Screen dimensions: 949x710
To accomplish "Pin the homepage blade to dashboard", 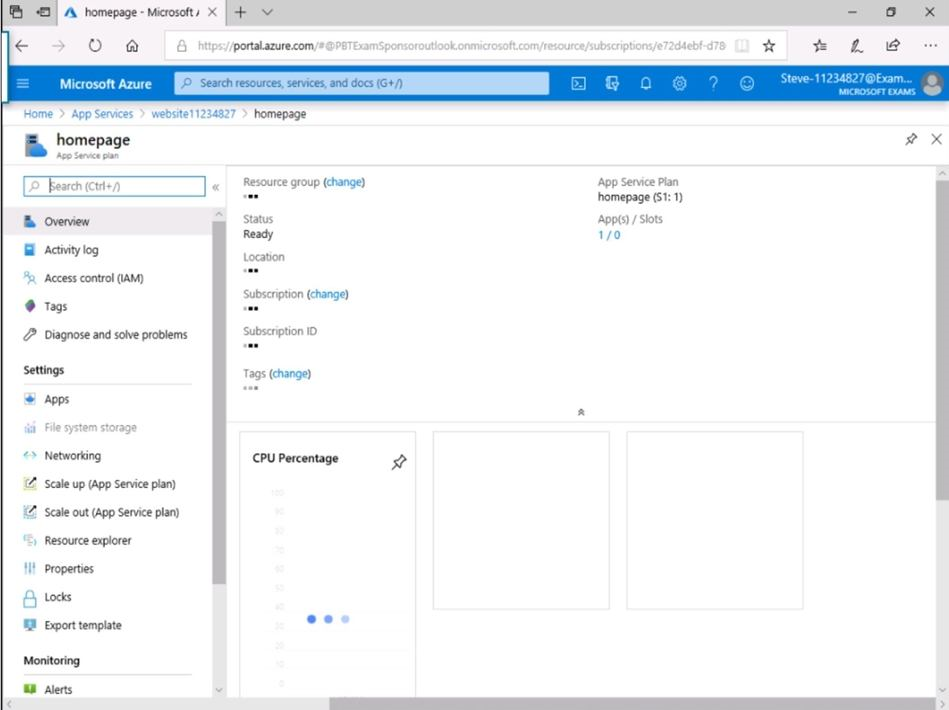I will tap(911, 140).
